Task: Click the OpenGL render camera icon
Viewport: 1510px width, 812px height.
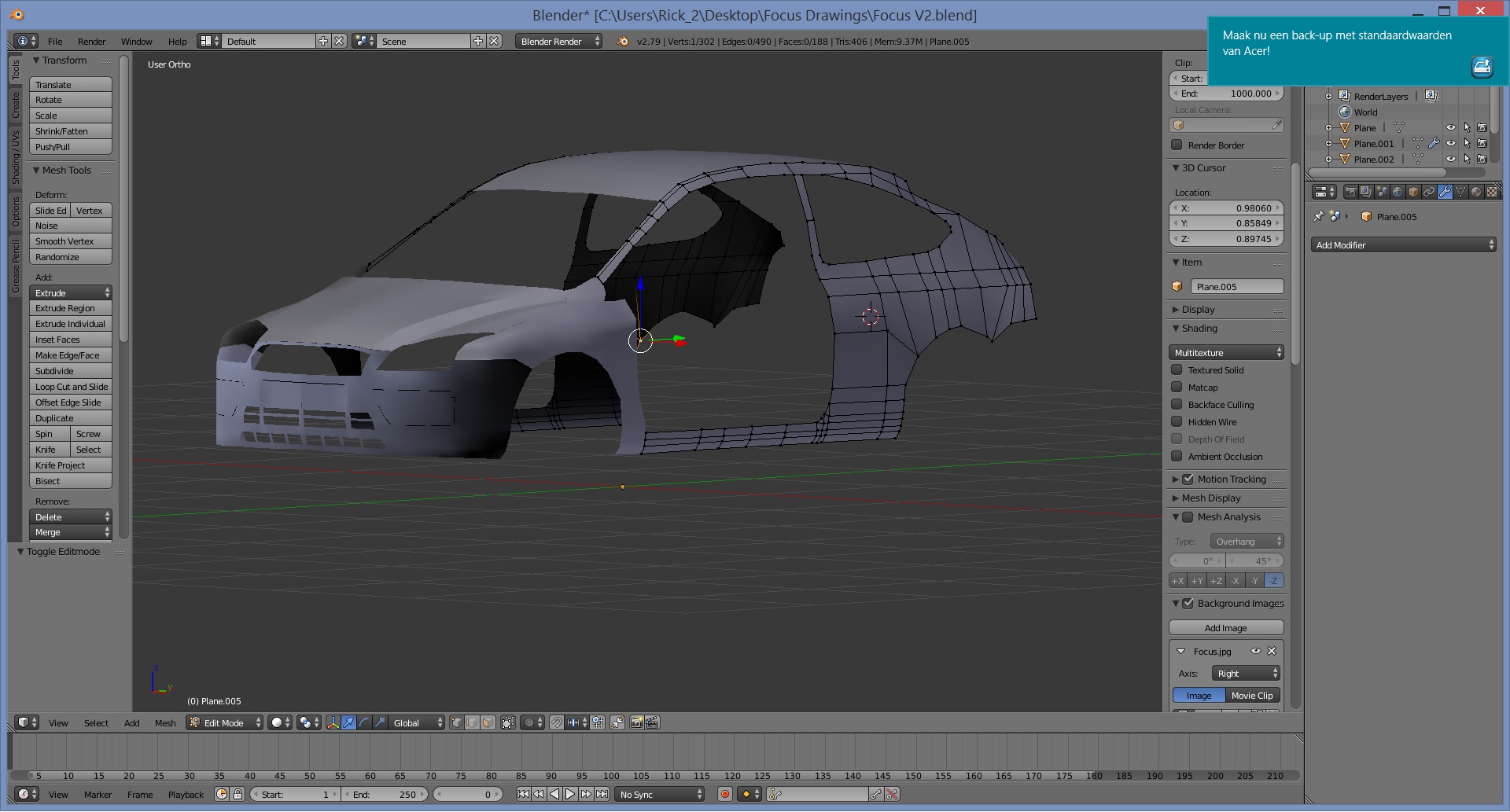Action: (x=636, y=722)
